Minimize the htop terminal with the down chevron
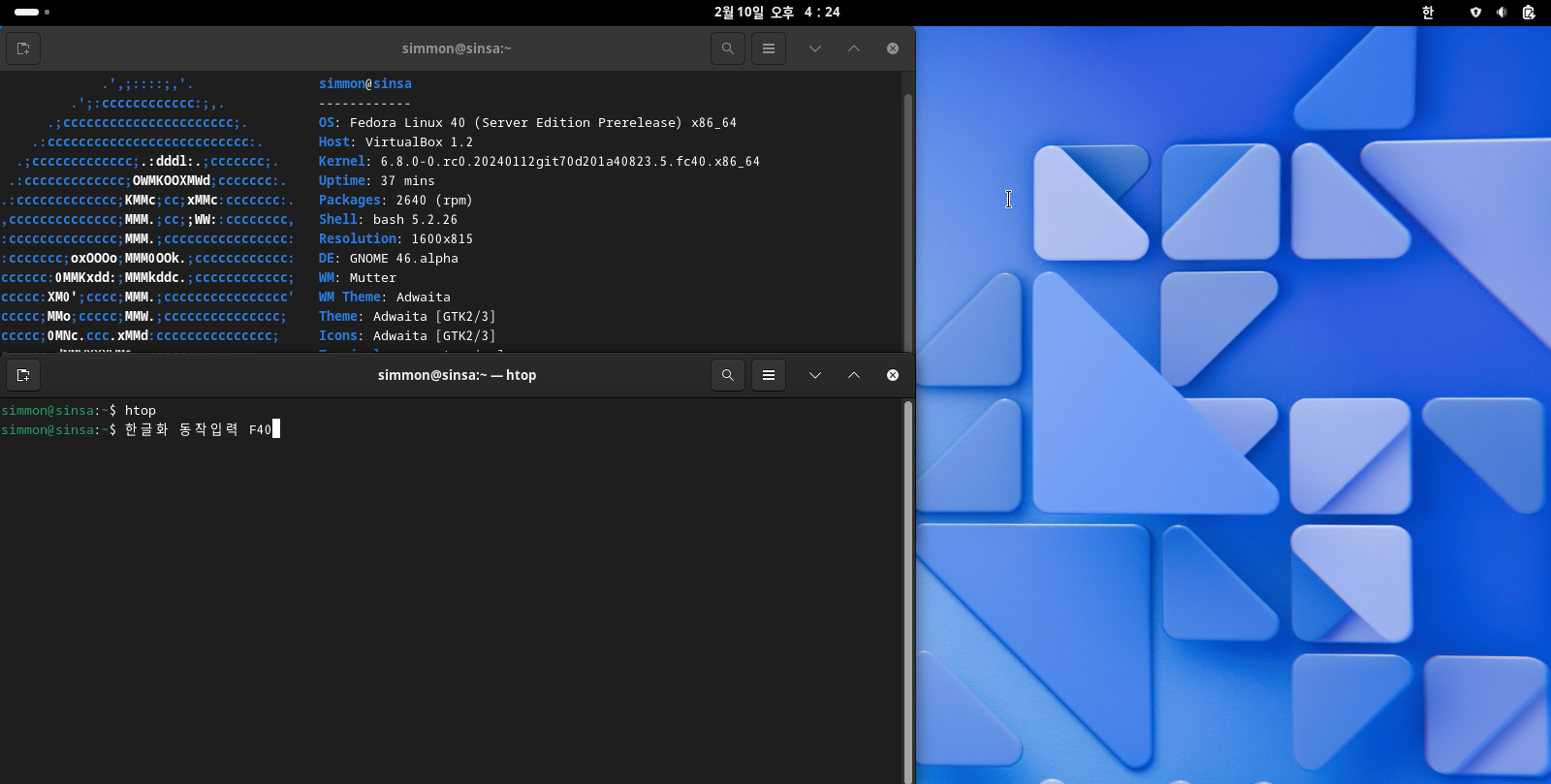Screen dimensions: 1551x784 (815, 375)
